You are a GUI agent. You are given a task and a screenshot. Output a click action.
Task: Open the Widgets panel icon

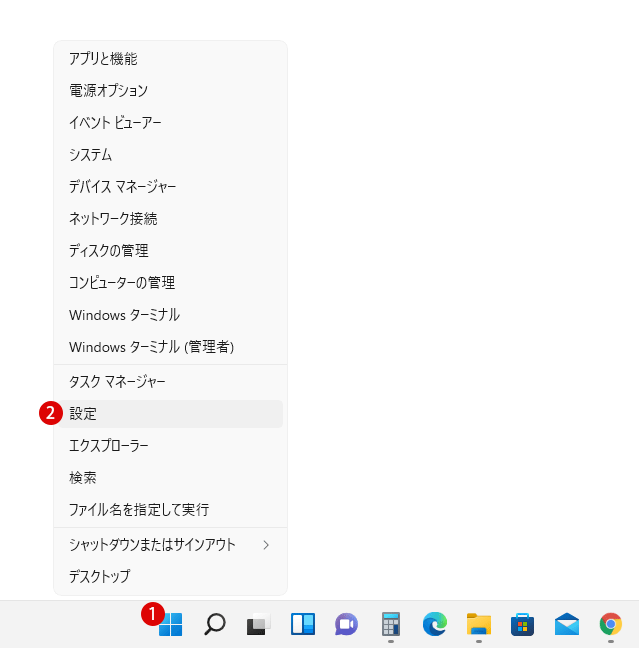303,624
